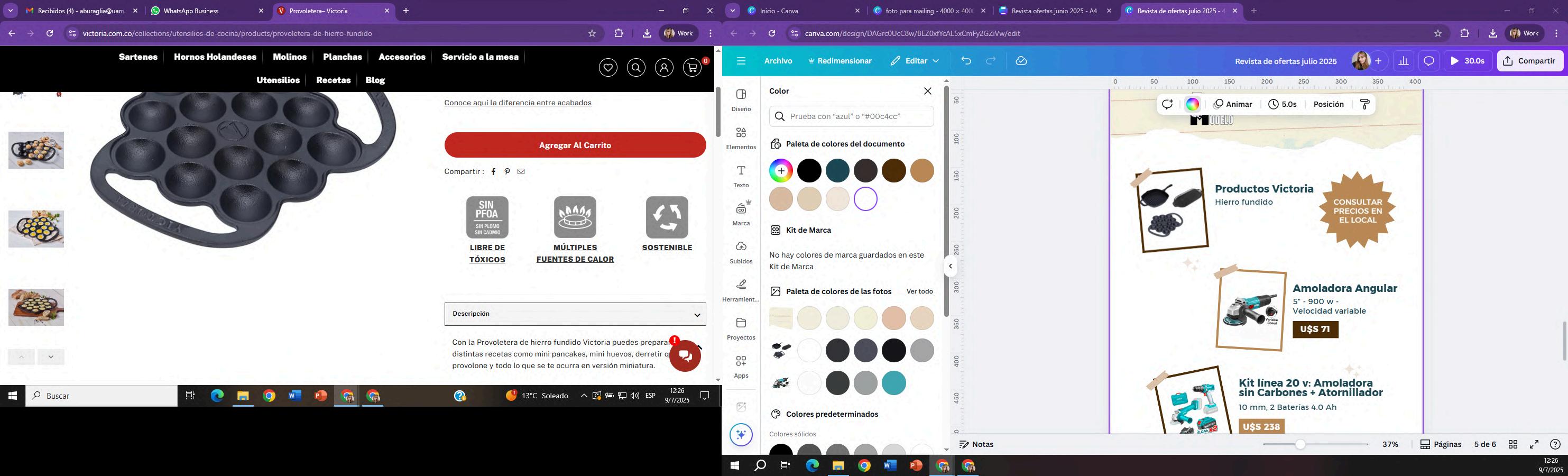Open the Archivo menu in Canva
Viewport: 1568px width, 476px height.
pos(778,61)
